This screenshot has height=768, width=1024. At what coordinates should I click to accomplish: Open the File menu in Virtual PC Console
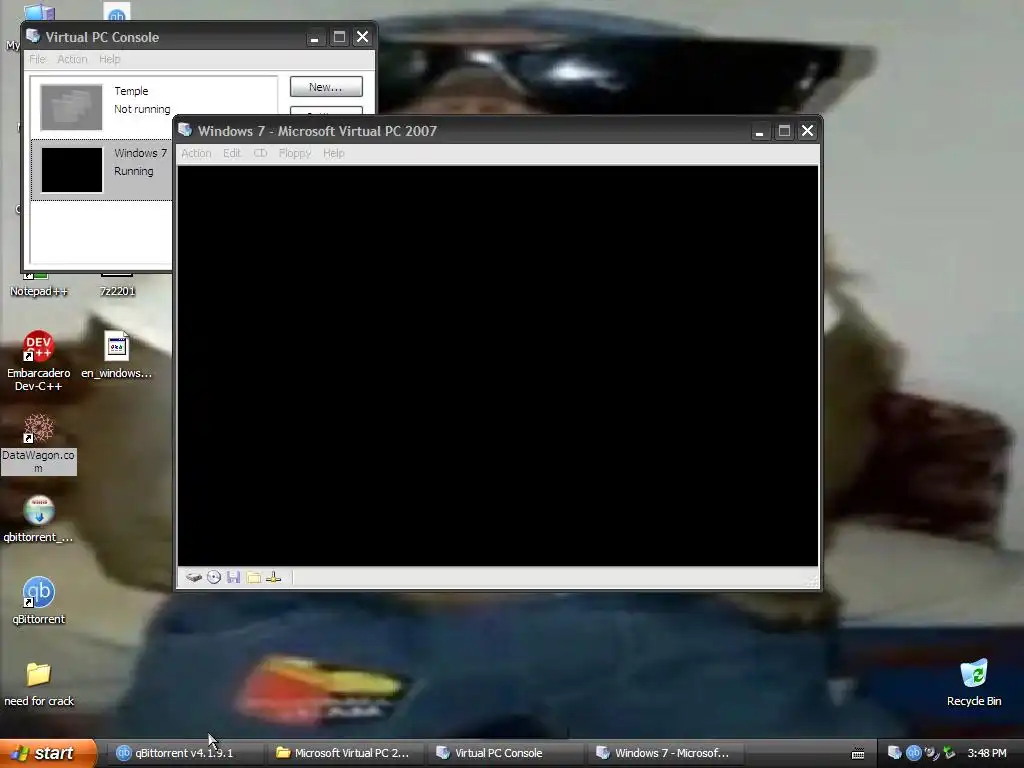37,59
